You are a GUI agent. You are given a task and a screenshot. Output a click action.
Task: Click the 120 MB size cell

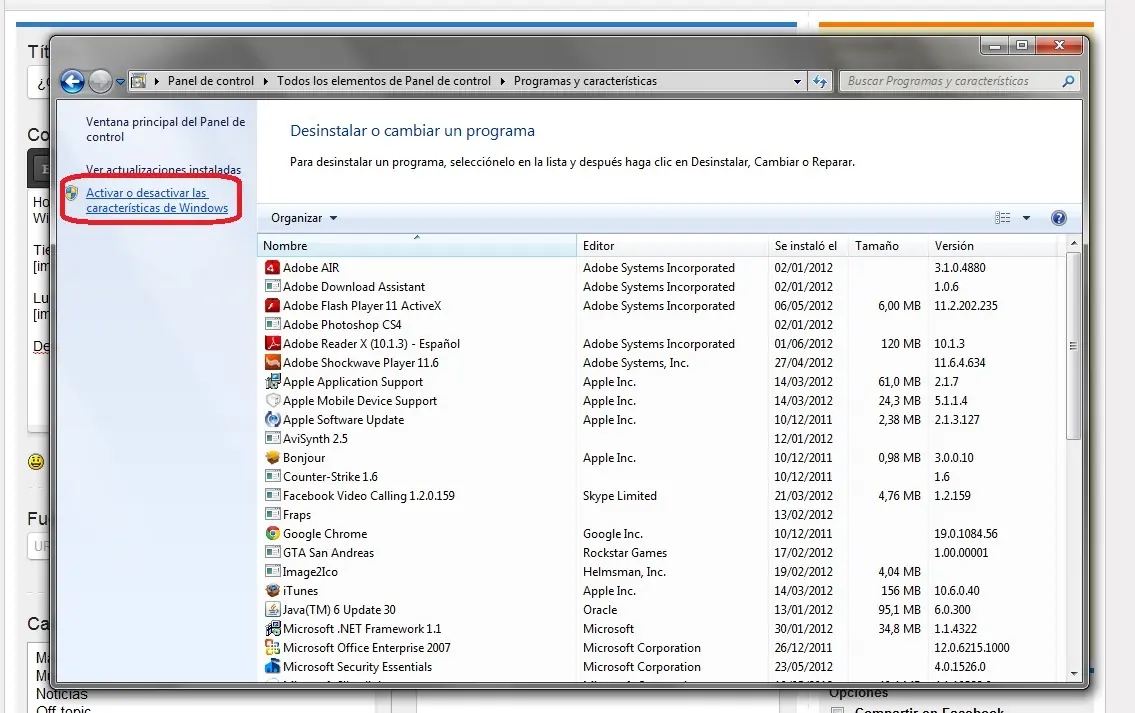(900, 344)
